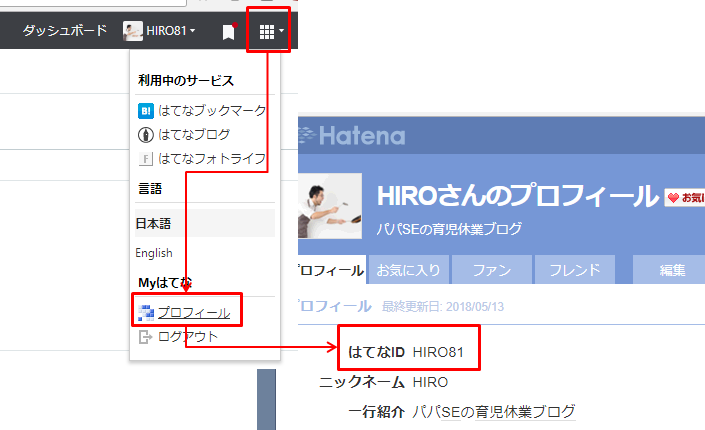Open the HIRO81 user dropdown
This screenshot has height=430, width=705.
[171, 31]
